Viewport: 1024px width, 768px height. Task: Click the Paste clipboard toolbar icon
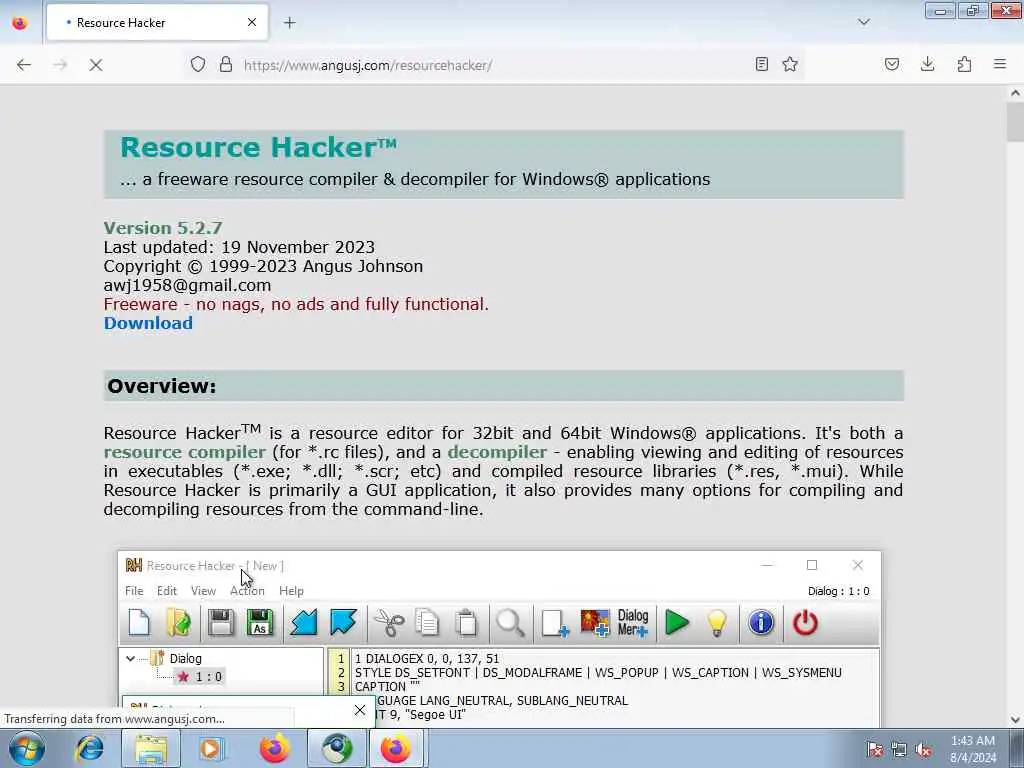(x=466, y=622)
